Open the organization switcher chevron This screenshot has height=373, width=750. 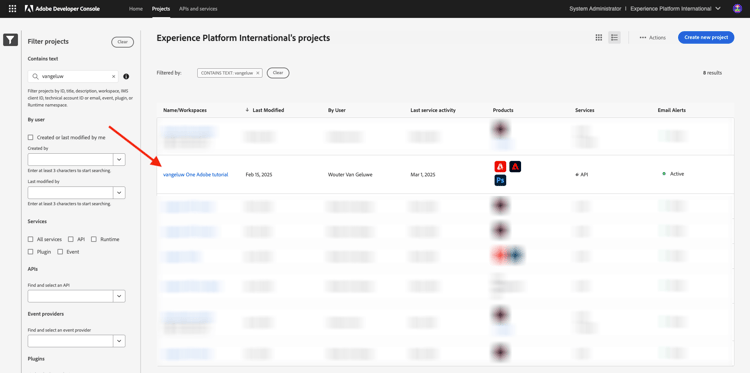tap(718, 9)
